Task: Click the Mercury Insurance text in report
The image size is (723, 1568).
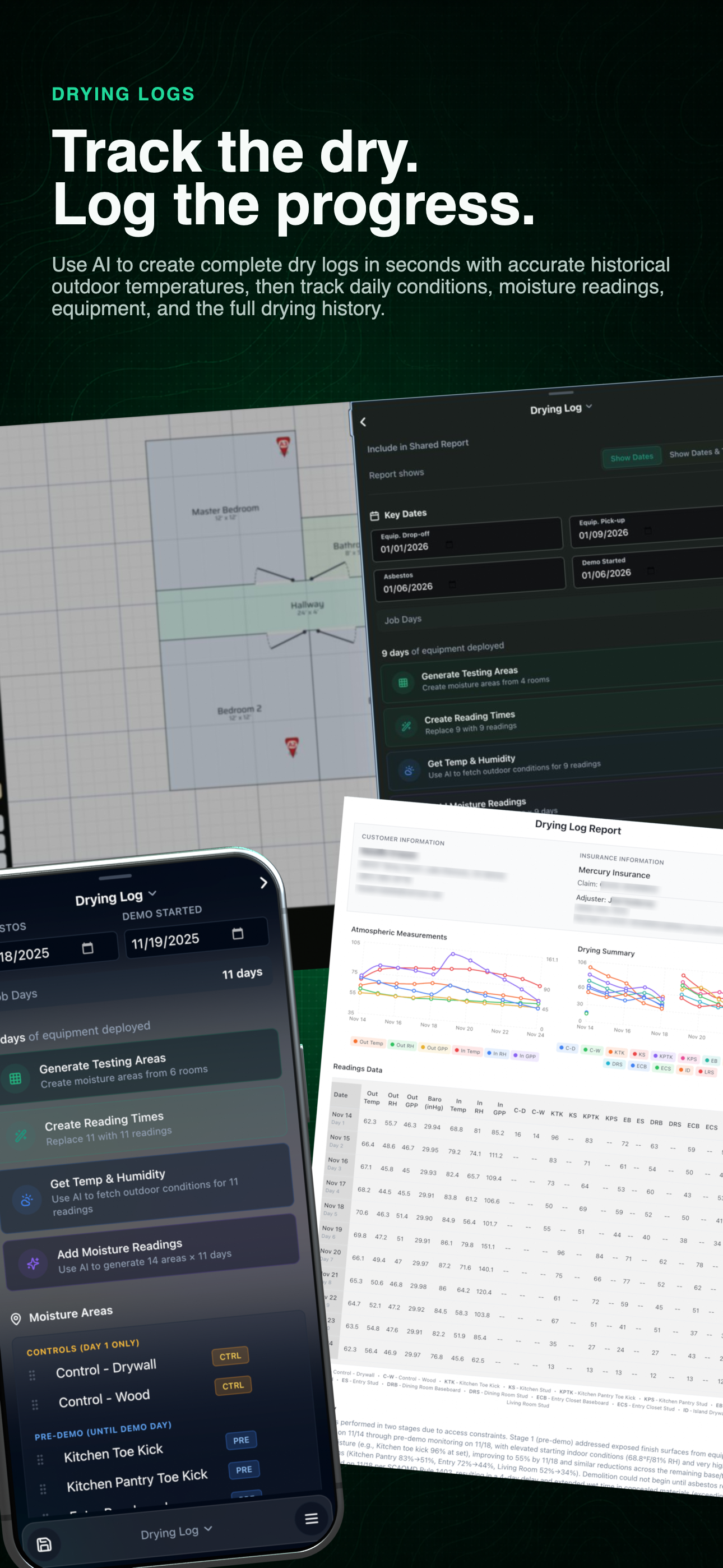Action: pos(614,871)
